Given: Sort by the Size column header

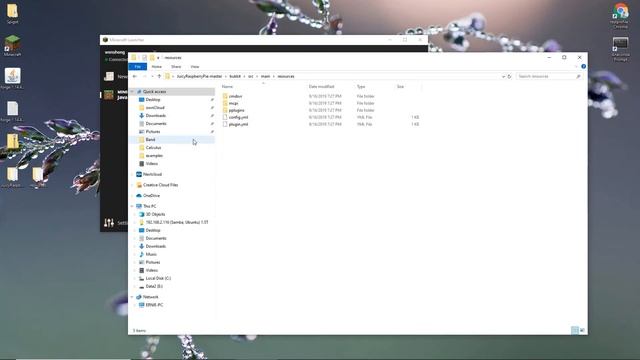Looking at the screenshot, I should (400, 87).
